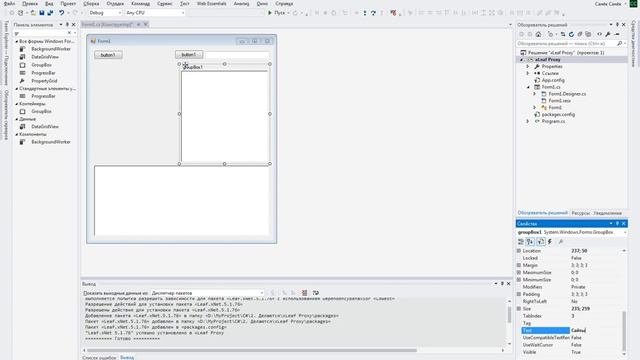Expand Ссылки node in Solution Explorer
The height and width of the screenshot is (360, 640).
pos(528,73)
